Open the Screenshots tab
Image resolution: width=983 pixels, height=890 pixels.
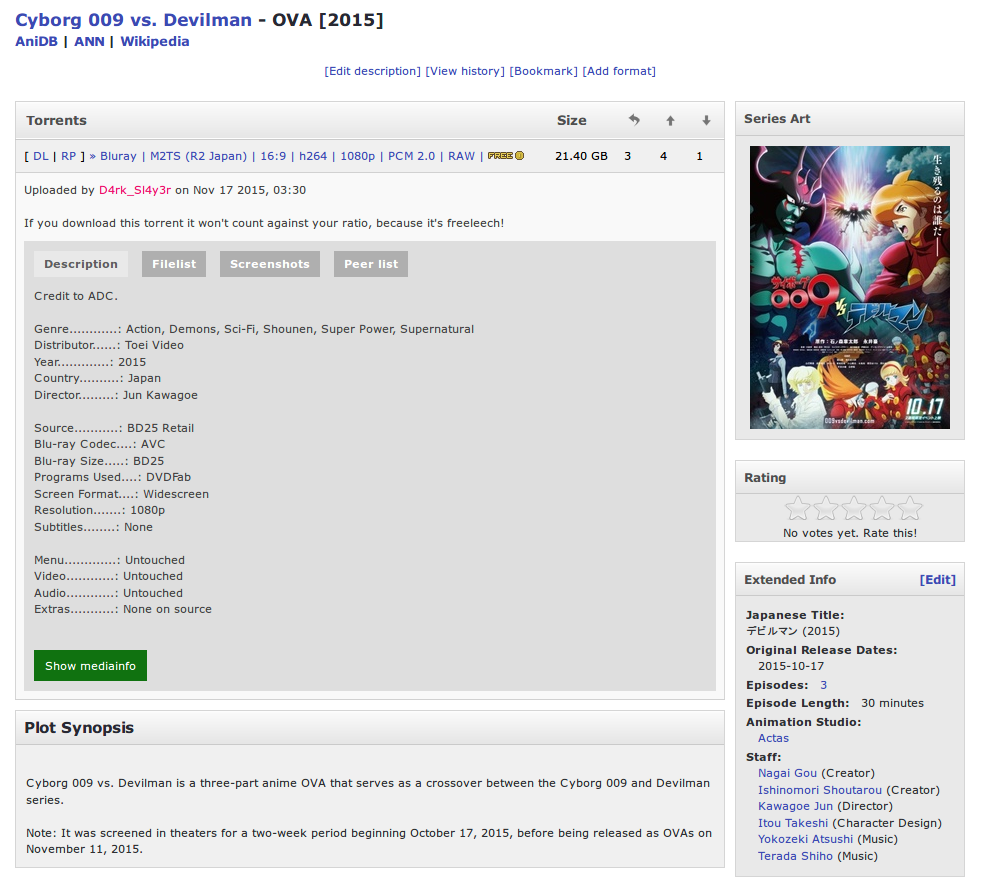(270, 264)
